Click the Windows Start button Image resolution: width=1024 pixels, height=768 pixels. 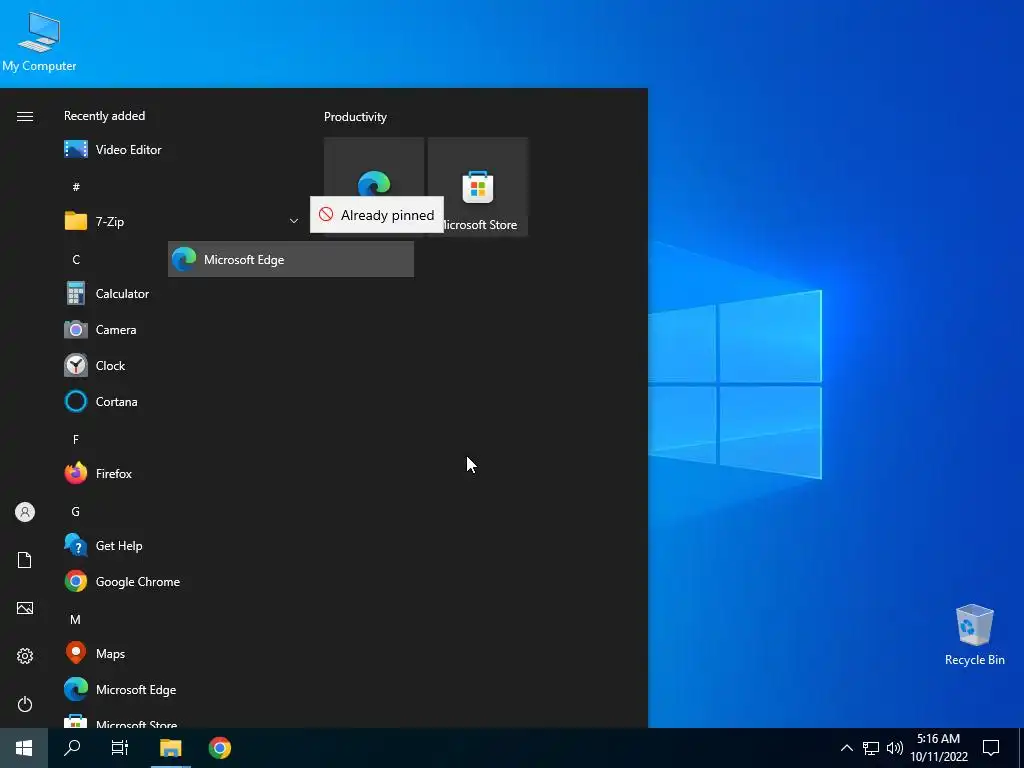pyautogui.click(x=24, y=748)
